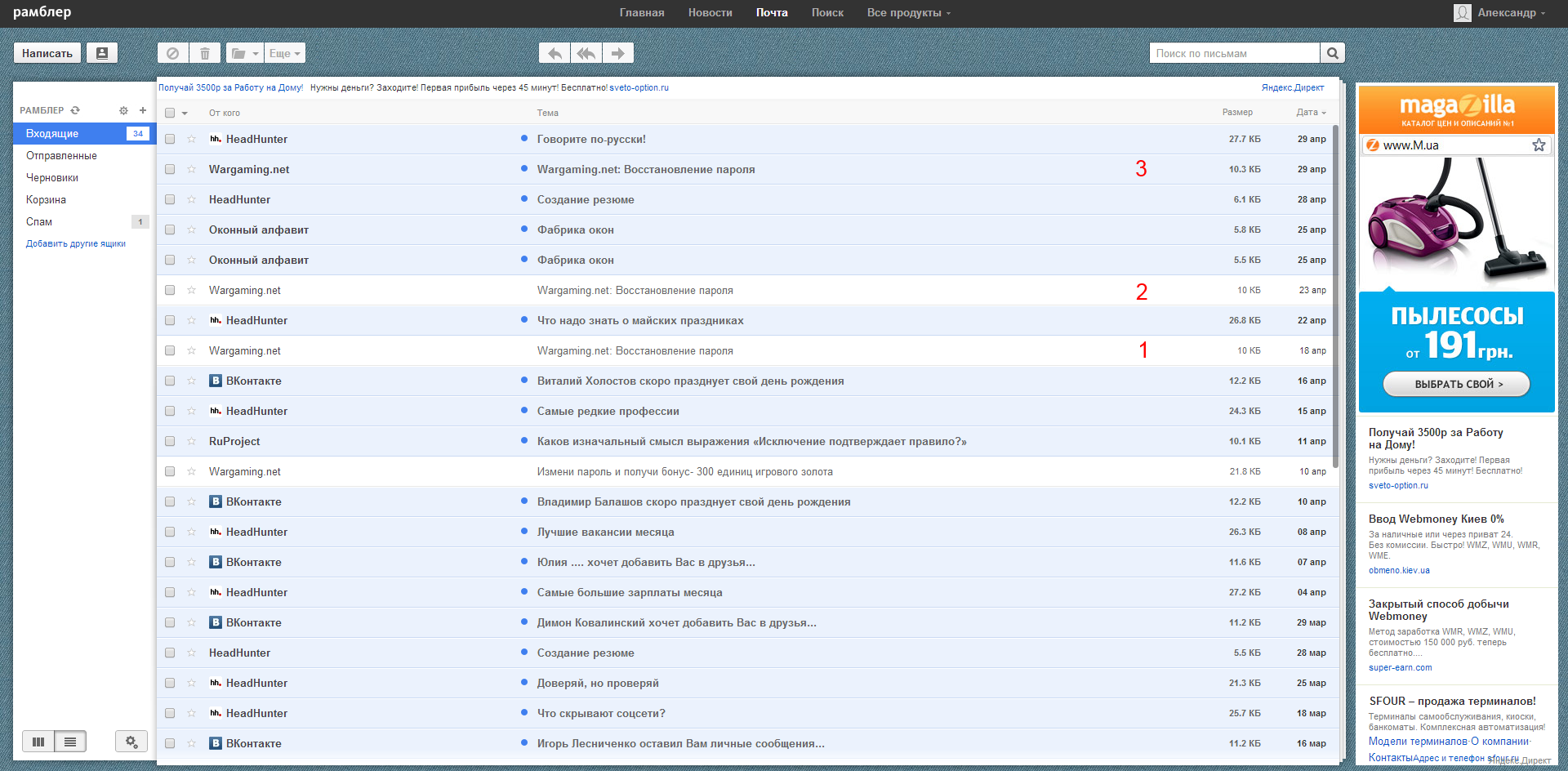This screenshot has width=1568, height=771.
Task: Open the address book contacts icon
Action: pyautogui.click(x=102, y=53)
